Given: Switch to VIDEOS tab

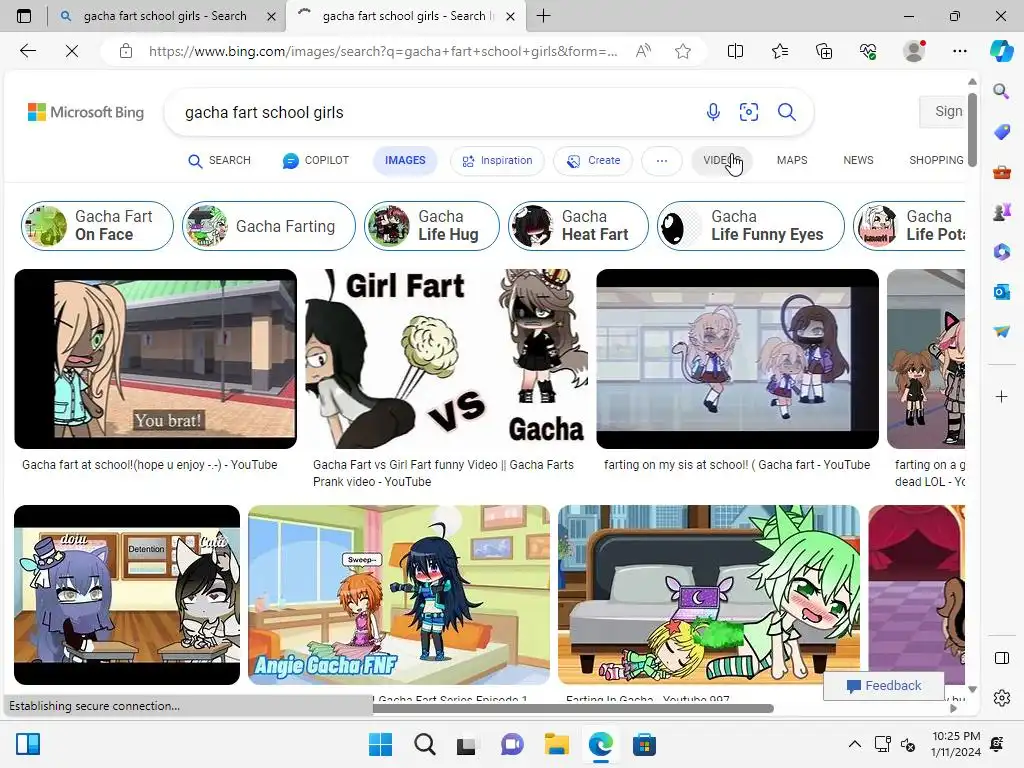Looking at the screenshot, I should click(722, 161).
